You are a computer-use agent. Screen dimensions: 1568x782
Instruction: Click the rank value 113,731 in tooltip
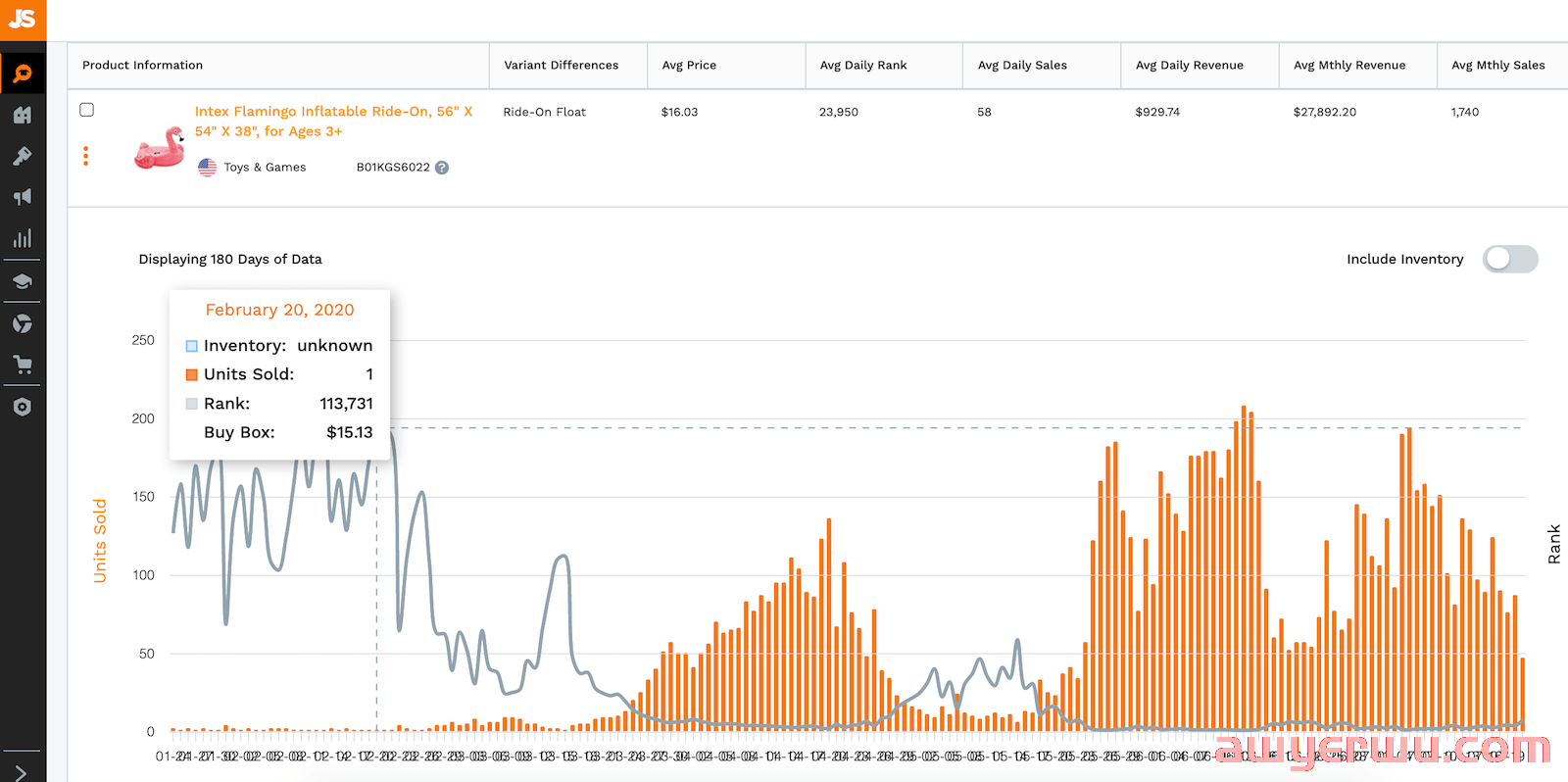pos(346,404)
